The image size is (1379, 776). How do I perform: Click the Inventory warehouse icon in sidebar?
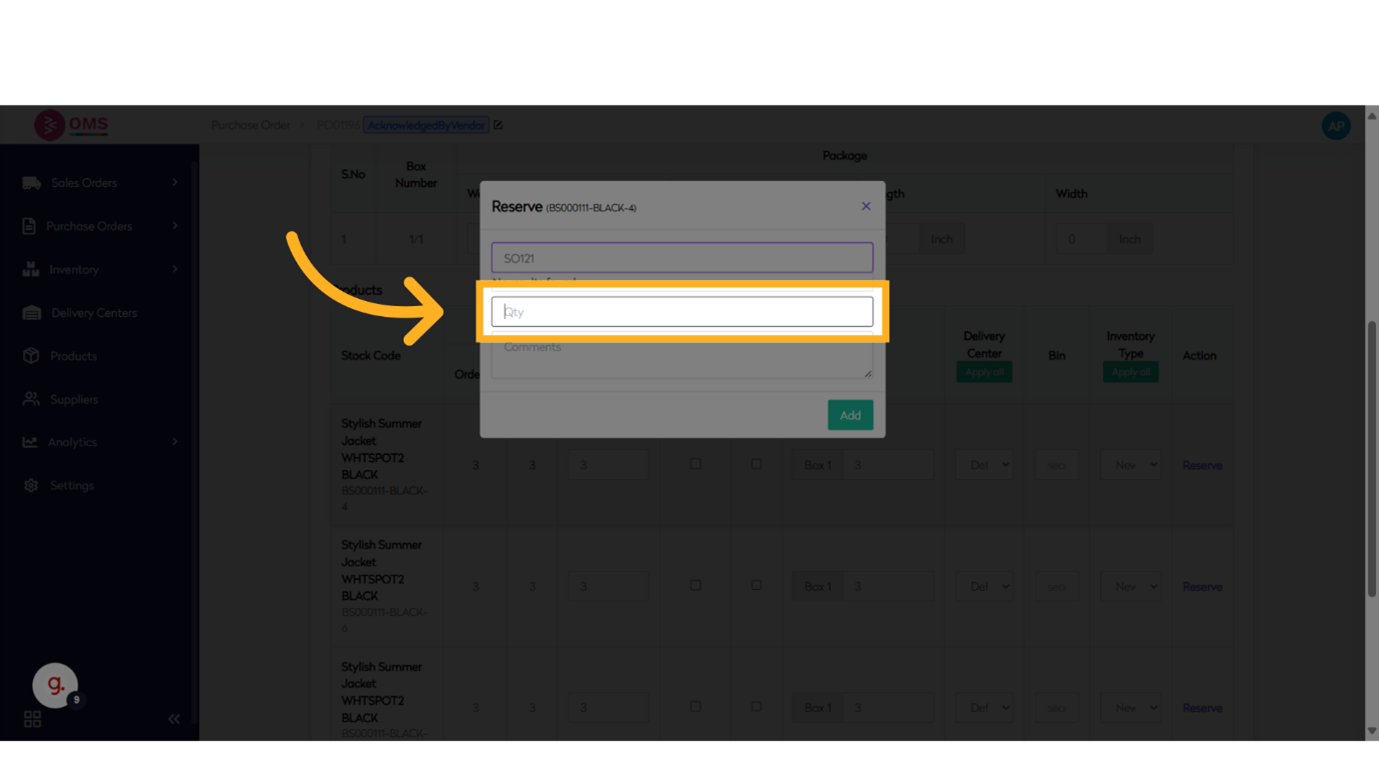tap(31, 270)
